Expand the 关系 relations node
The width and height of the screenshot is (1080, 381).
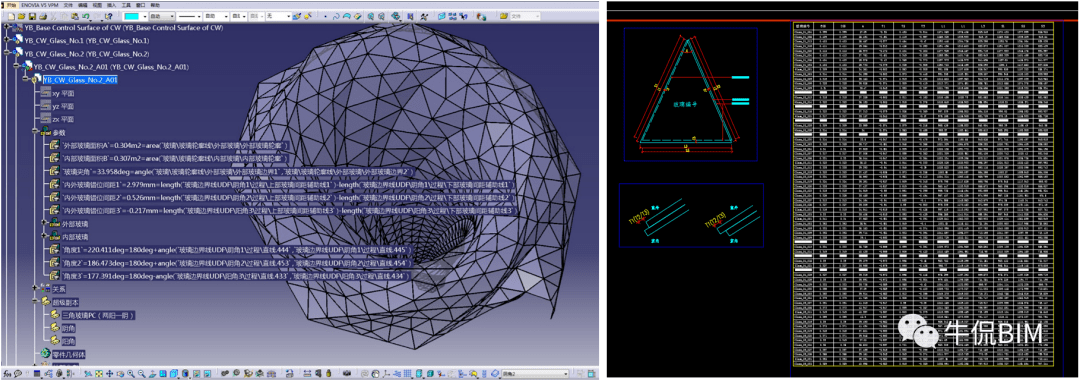(x=34, y=289)
